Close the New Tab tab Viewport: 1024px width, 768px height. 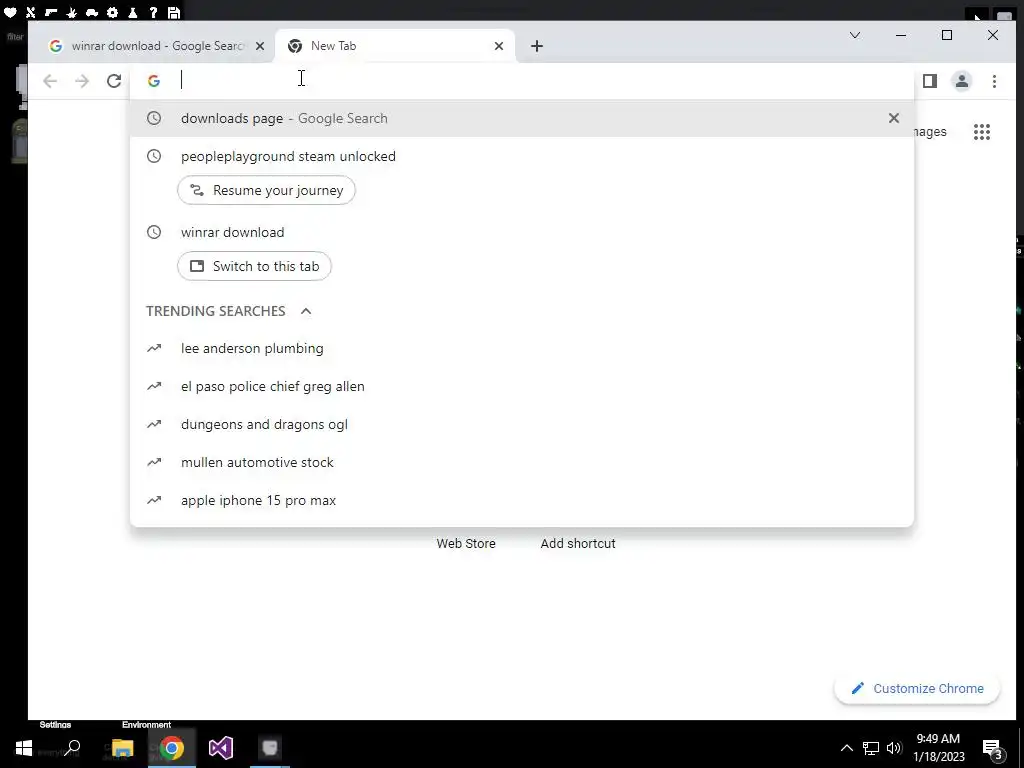499,46
